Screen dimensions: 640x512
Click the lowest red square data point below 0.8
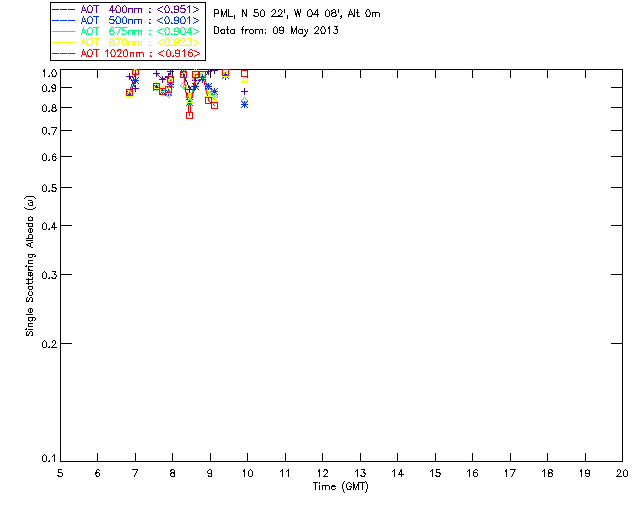coord(189,116)
